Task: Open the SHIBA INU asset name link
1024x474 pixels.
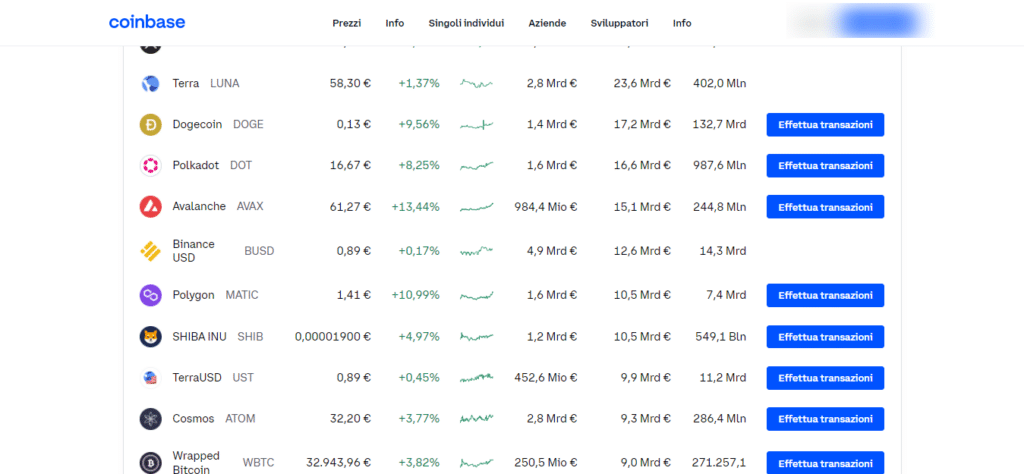Action: [200, 337]
